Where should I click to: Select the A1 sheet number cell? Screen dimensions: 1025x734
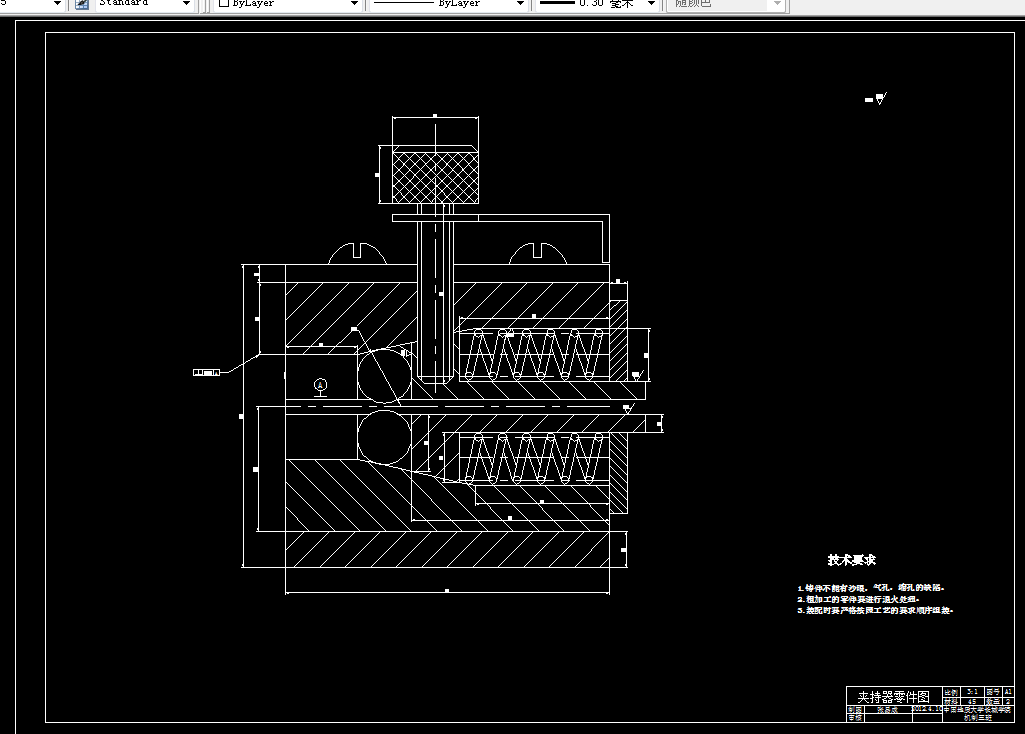[1008, 692]
